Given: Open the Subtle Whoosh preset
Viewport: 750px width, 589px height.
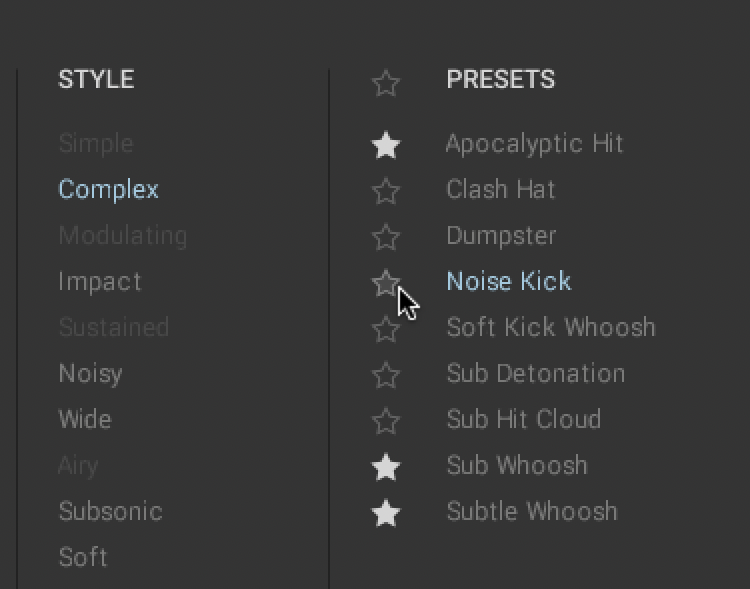Looking at the screenshot, I should pyautogui.click(x=531, y=512).
